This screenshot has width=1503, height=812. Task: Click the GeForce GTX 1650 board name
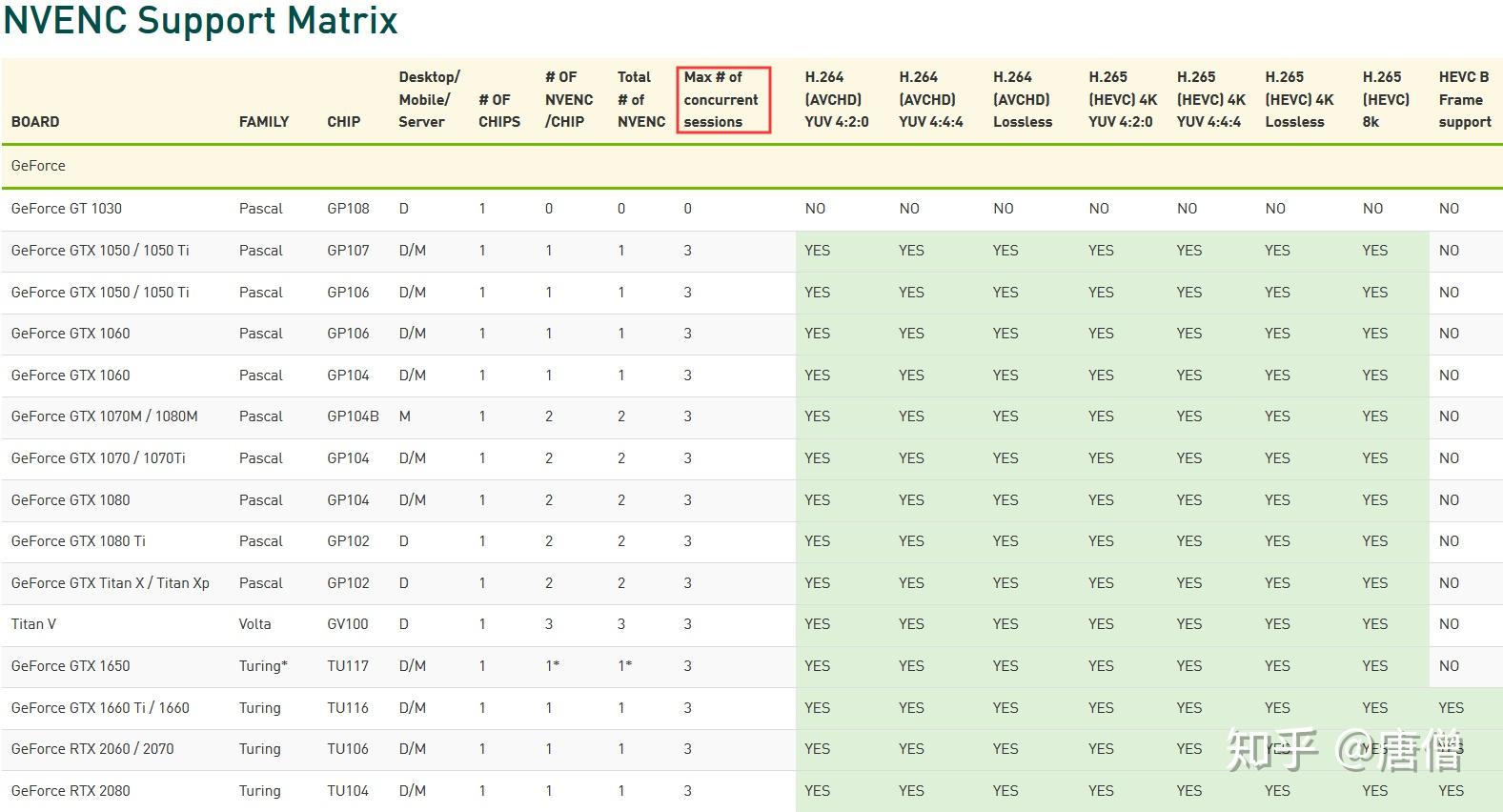coord(71,666)
